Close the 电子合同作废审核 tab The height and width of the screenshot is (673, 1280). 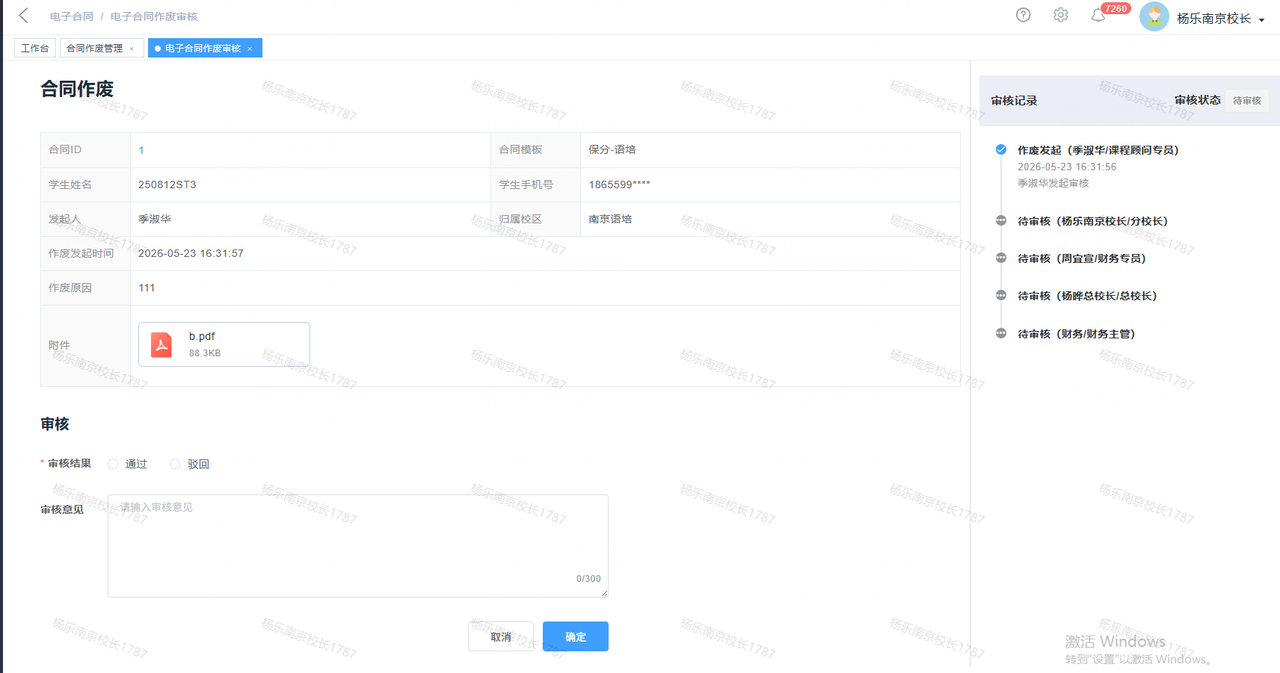[x=249, y=48]
